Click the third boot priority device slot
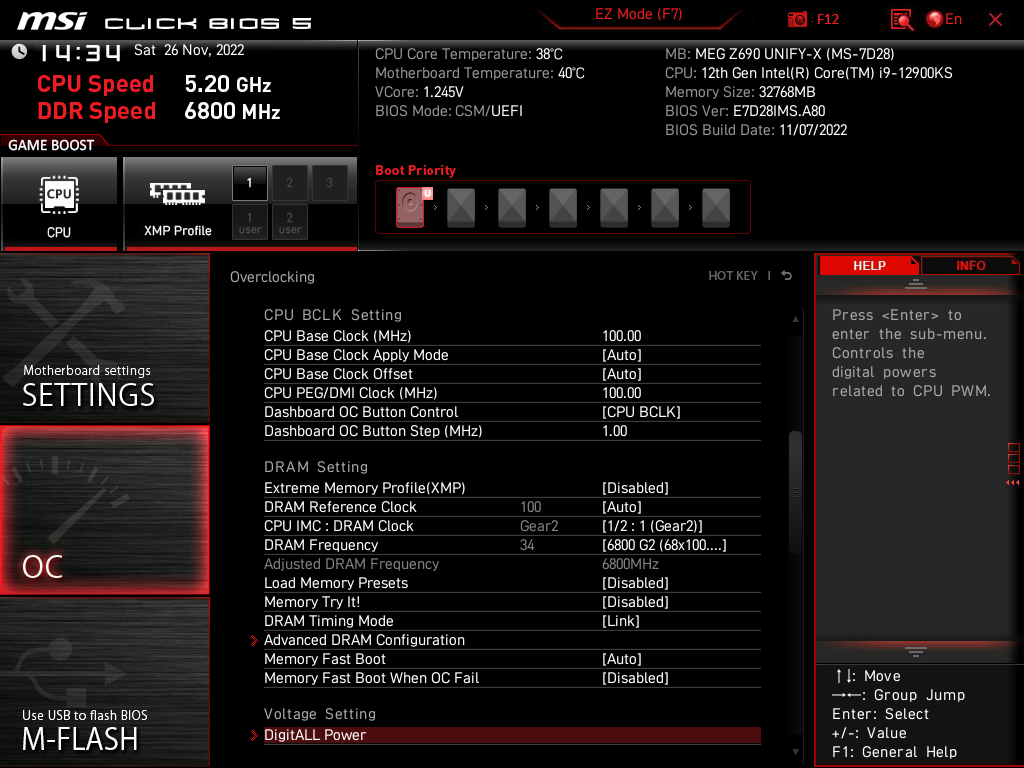Screen dimensions: 1024x768 (x=512, y=208)
